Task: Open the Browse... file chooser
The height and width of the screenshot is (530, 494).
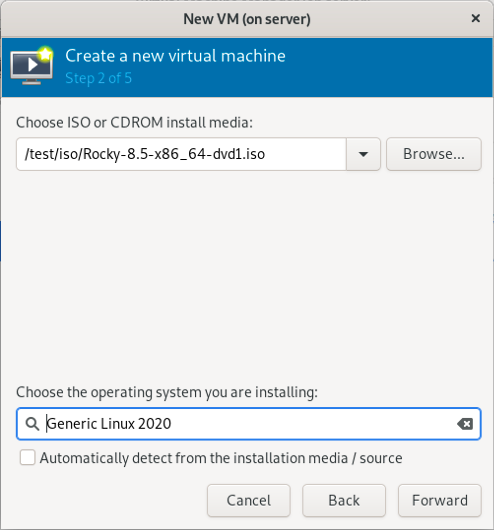Action: pos(434,154)
